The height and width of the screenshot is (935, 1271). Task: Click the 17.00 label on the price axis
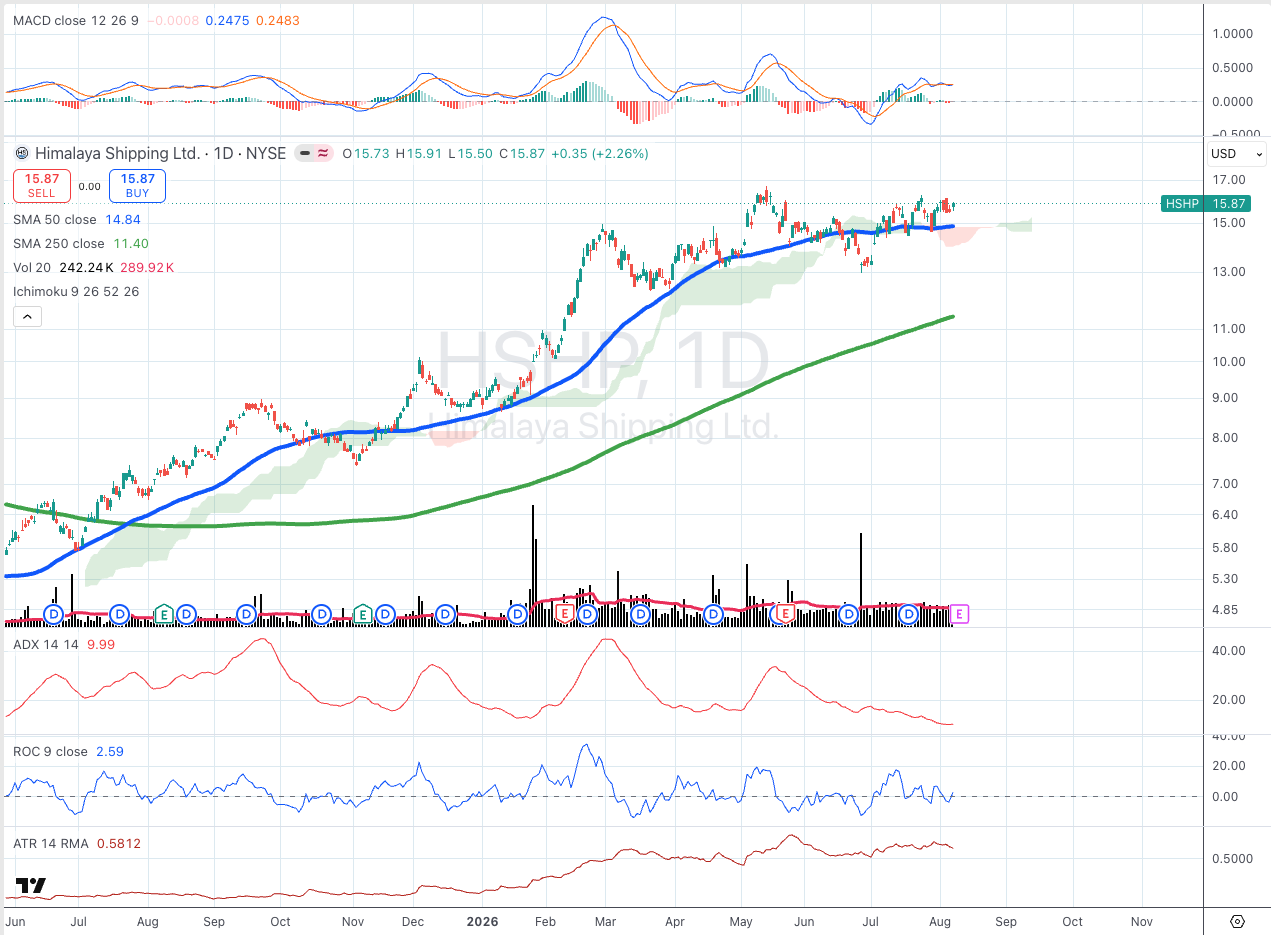1230,180
